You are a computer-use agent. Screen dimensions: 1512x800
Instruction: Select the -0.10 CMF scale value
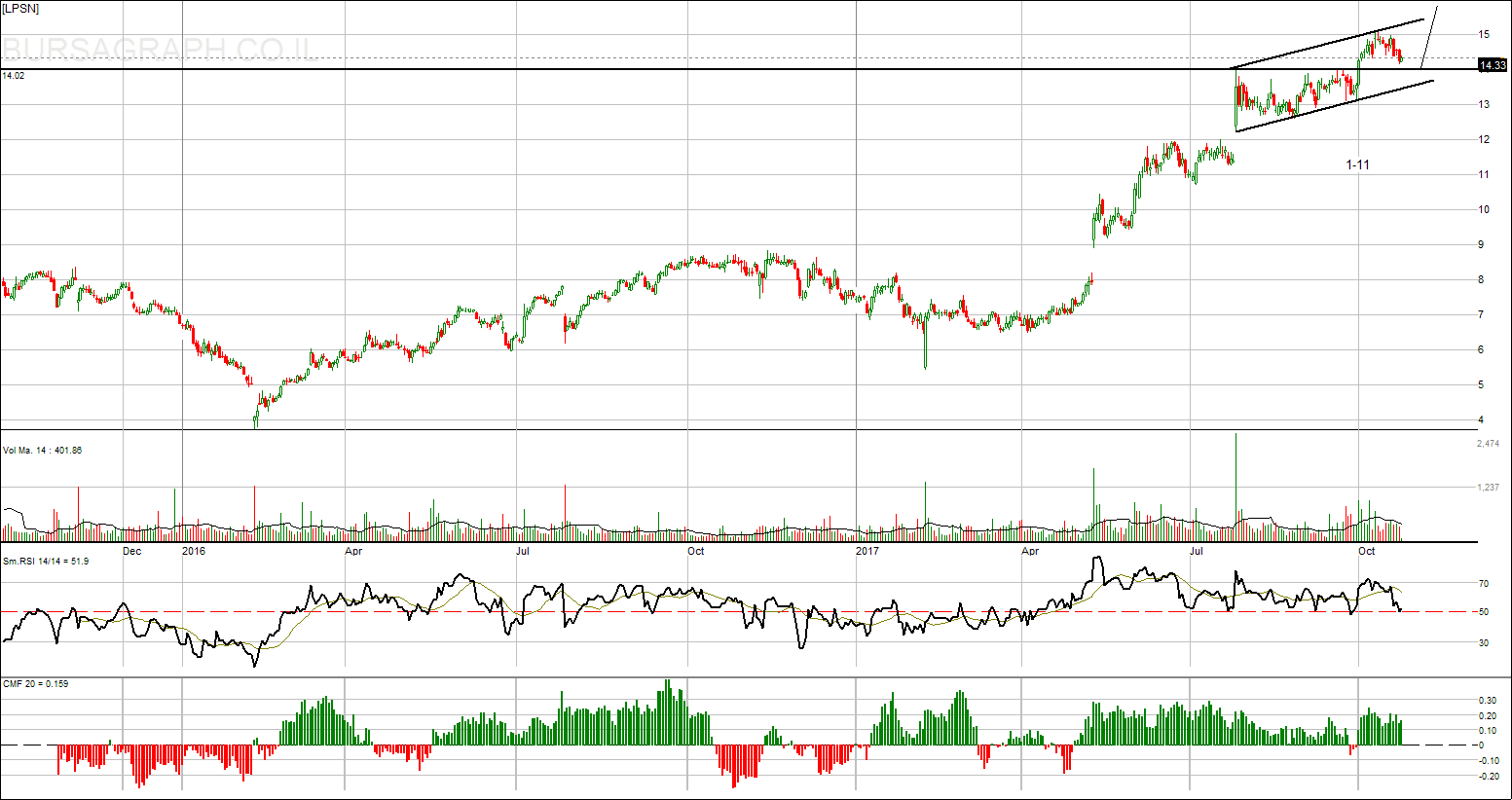pos(1488,761)
